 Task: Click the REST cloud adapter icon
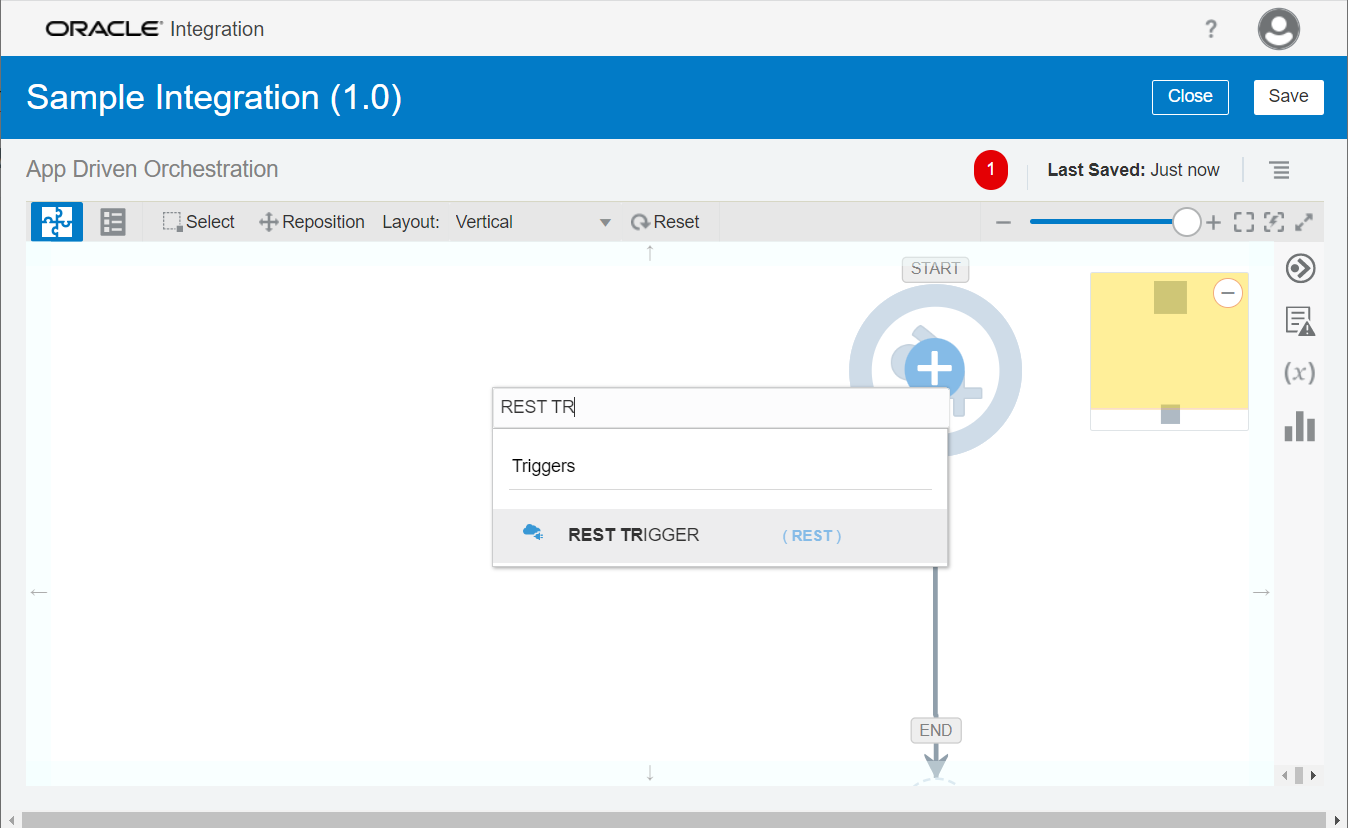coord(533,533)
